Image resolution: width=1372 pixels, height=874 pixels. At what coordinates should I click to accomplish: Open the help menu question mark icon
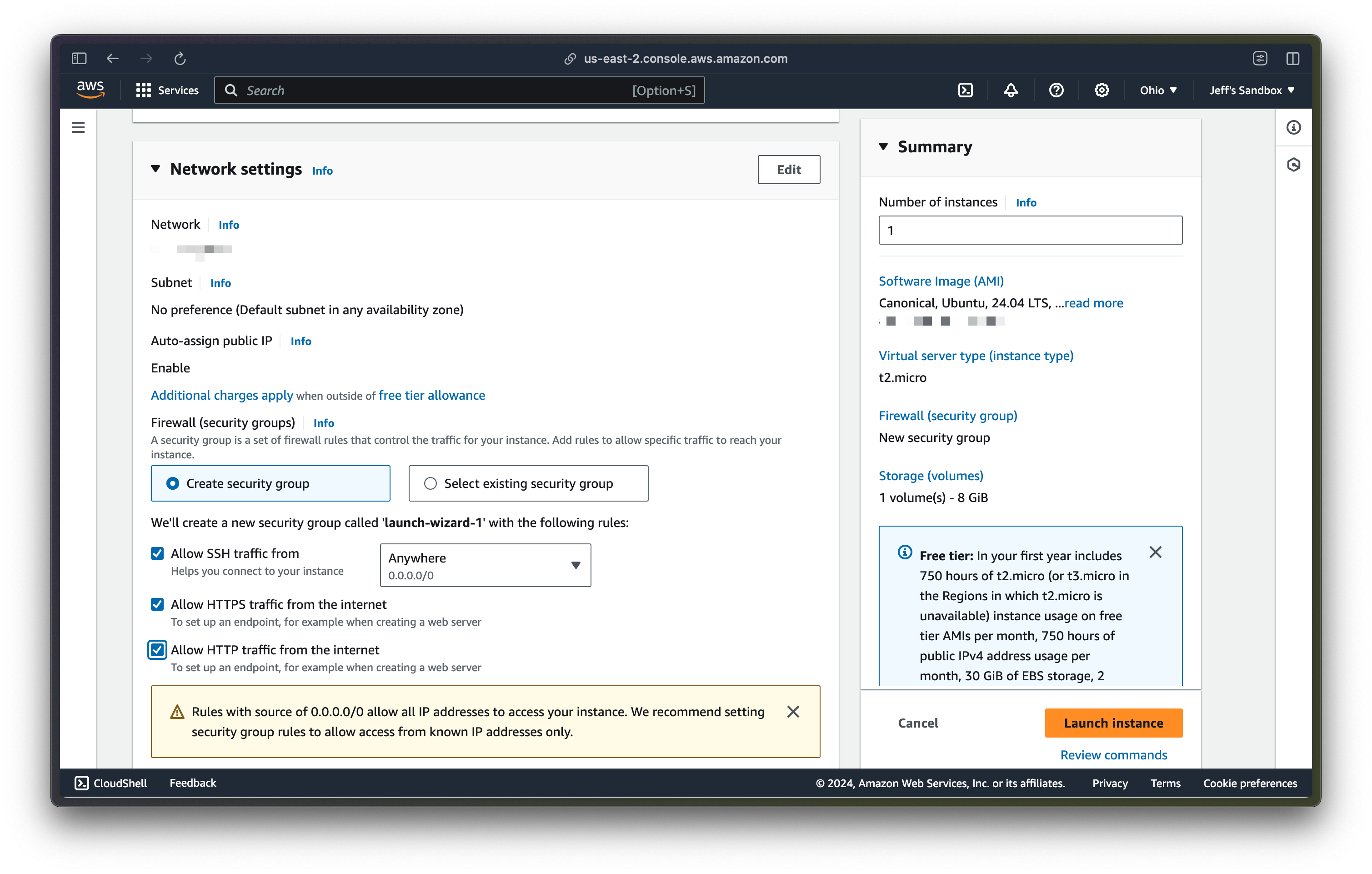point(1057,90)
